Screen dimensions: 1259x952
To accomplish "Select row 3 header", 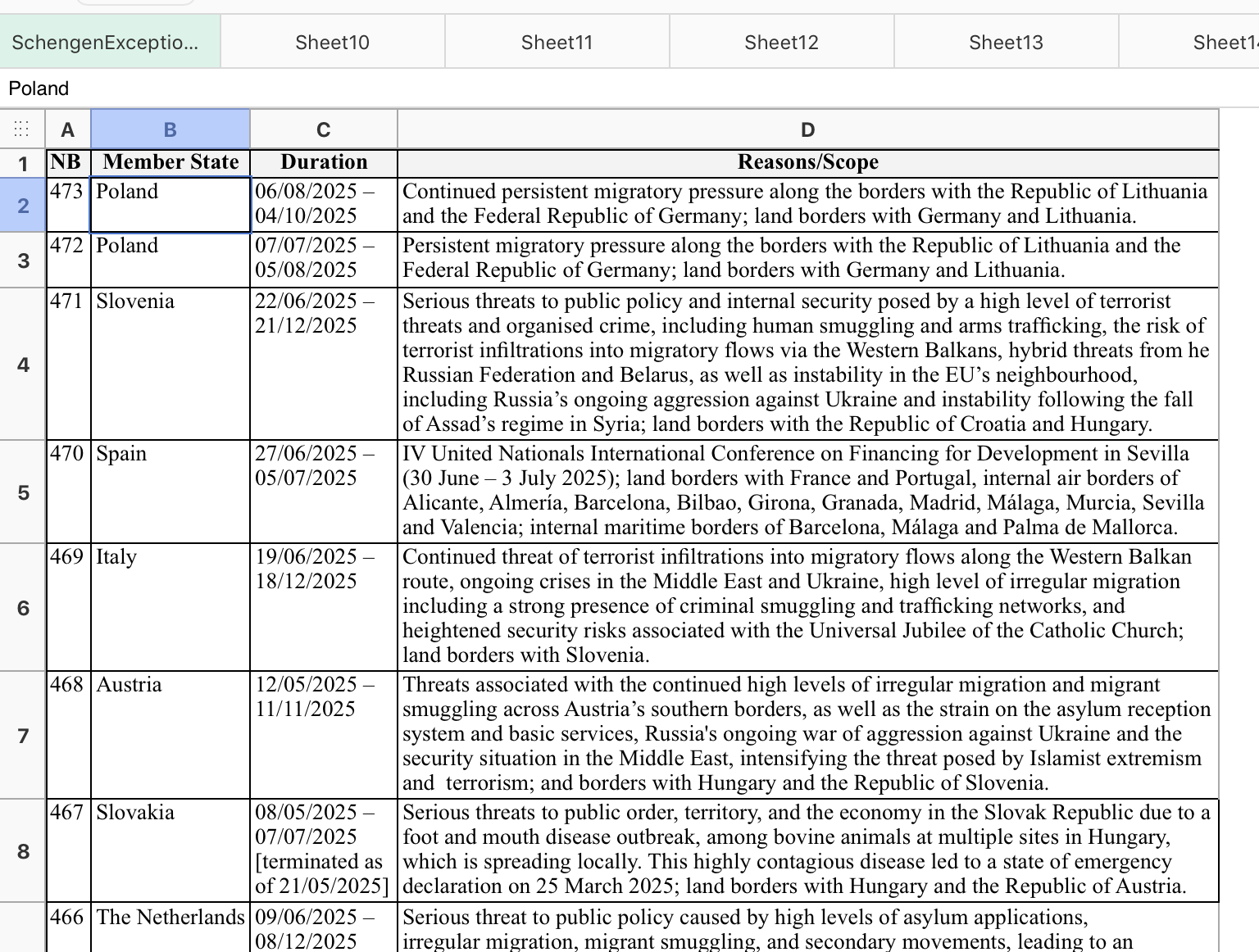I will 23,261.
